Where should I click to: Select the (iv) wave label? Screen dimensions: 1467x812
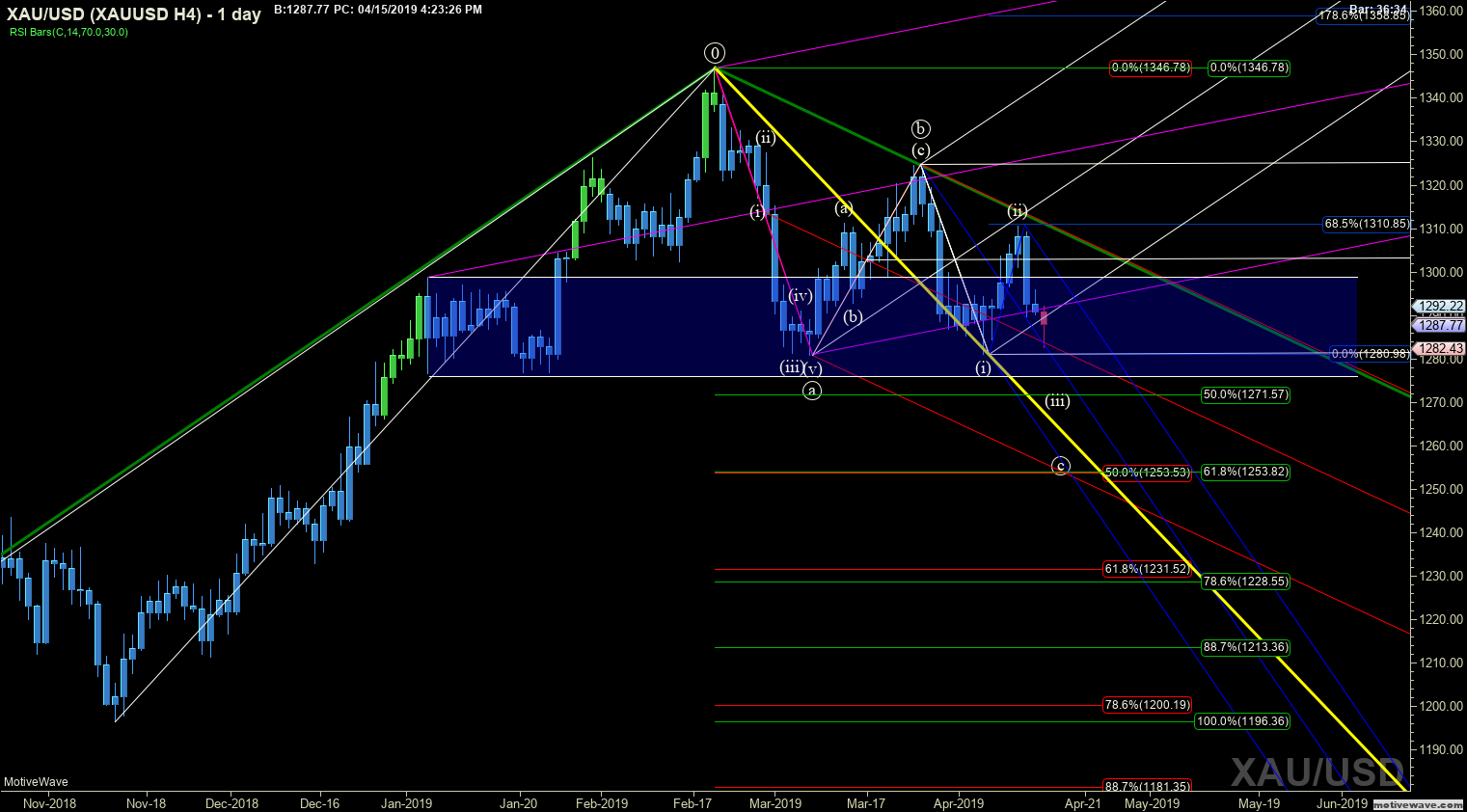[x=801, y=296]
